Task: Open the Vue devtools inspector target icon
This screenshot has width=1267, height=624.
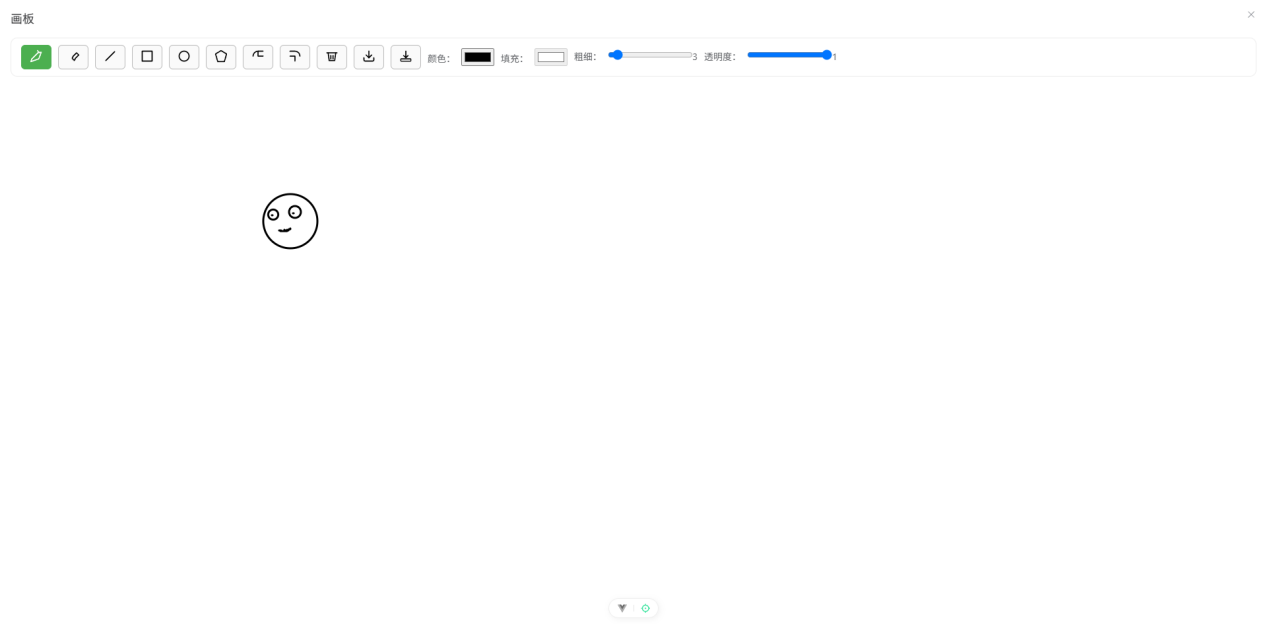Action: pos(645,607)
